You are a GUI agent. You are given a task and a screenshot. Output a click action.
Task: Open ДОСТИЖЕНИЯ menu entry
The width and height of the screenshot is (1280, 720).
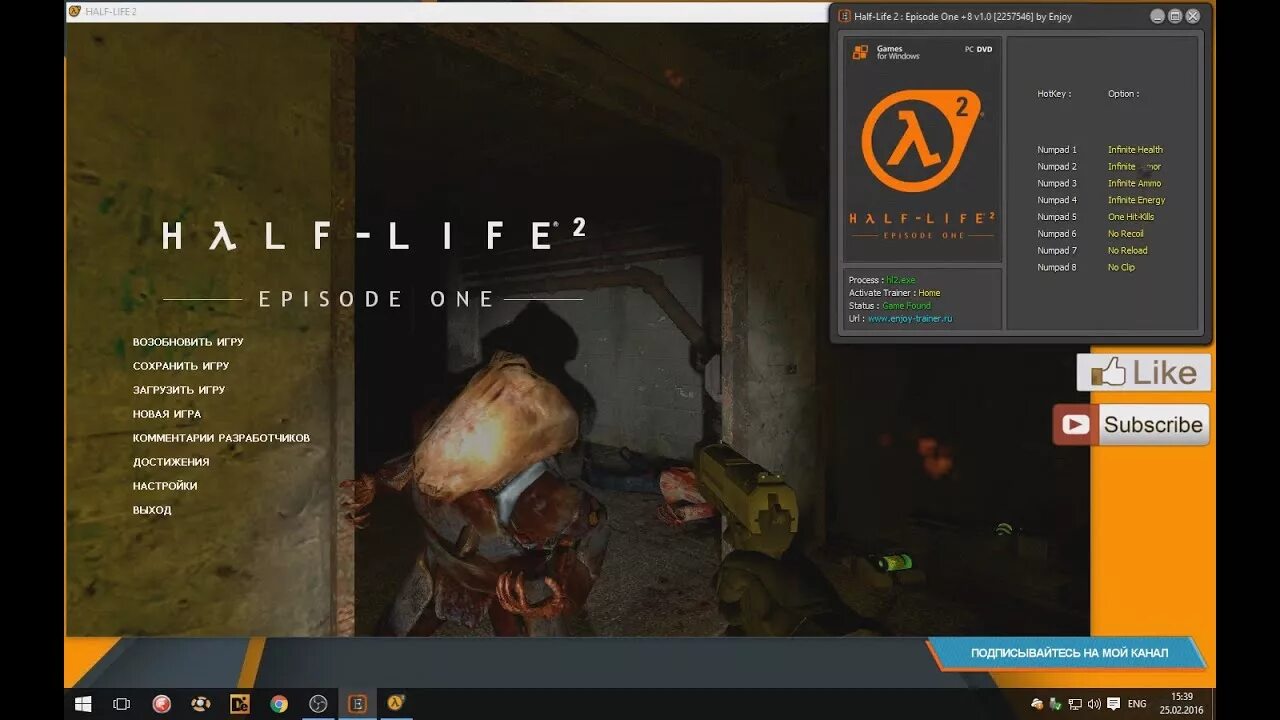click(171, 462)
